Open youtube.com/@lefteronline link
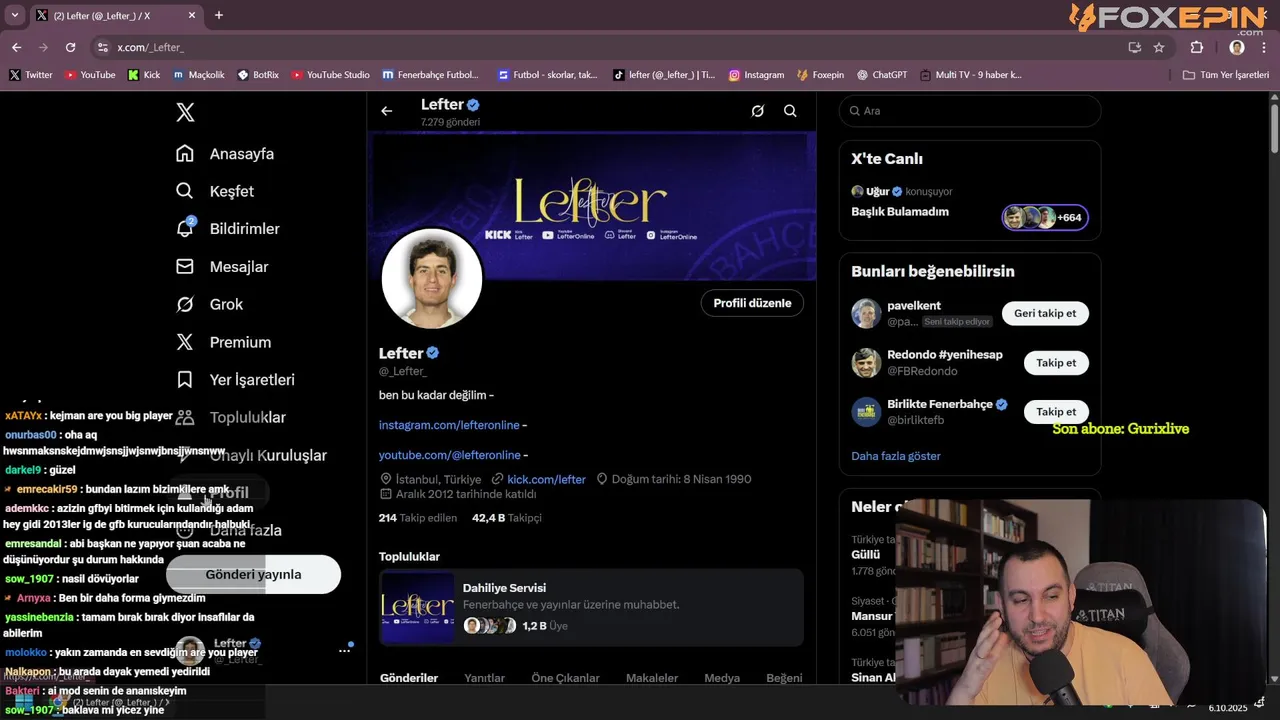The image size is (1280, 720). click(x=449, y=455)
